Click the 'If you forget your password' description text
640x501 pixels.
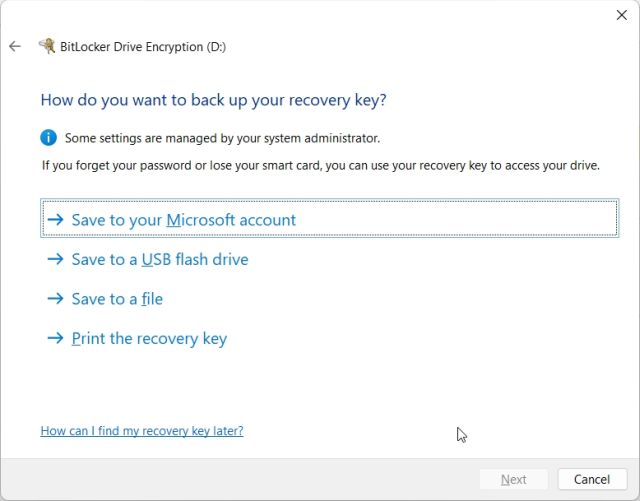(320, 165)
